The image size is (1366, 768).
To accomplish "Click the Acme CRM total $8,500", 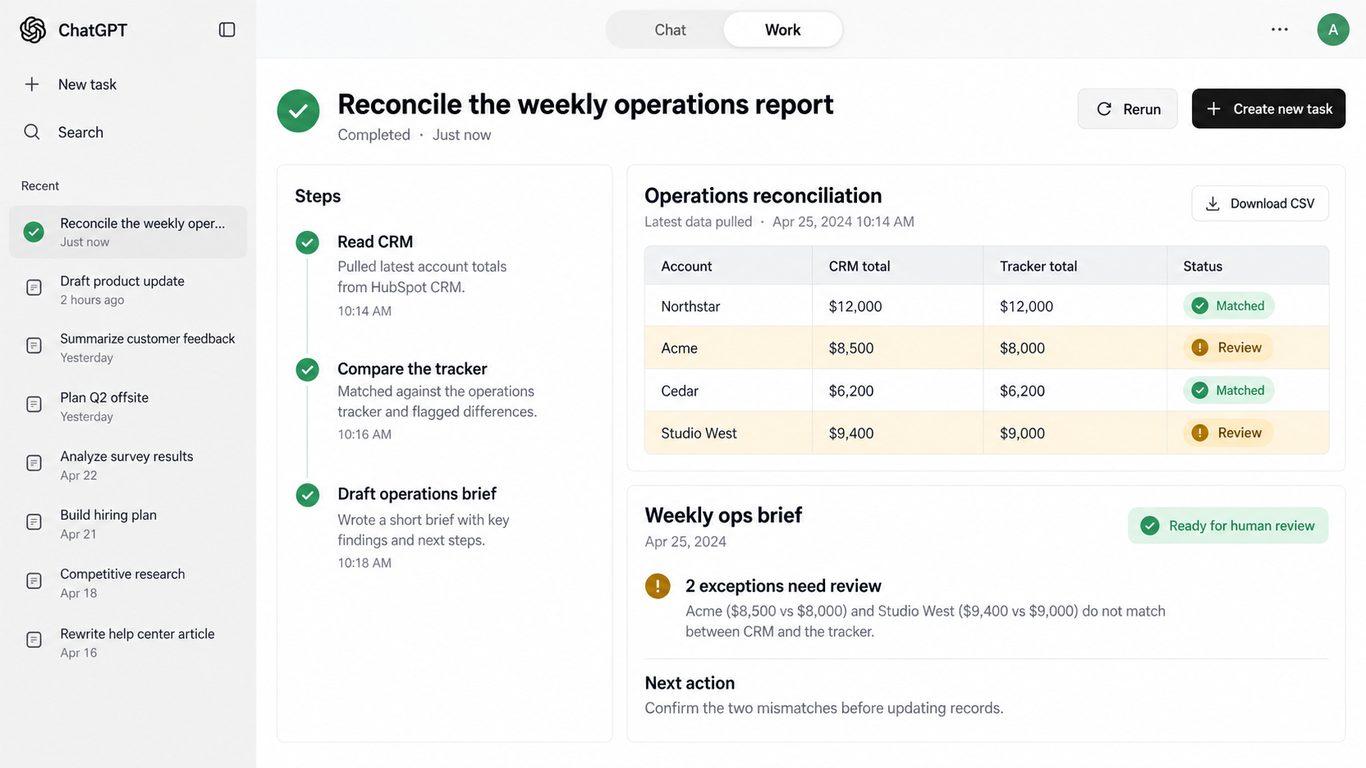I will pos(851,348).
